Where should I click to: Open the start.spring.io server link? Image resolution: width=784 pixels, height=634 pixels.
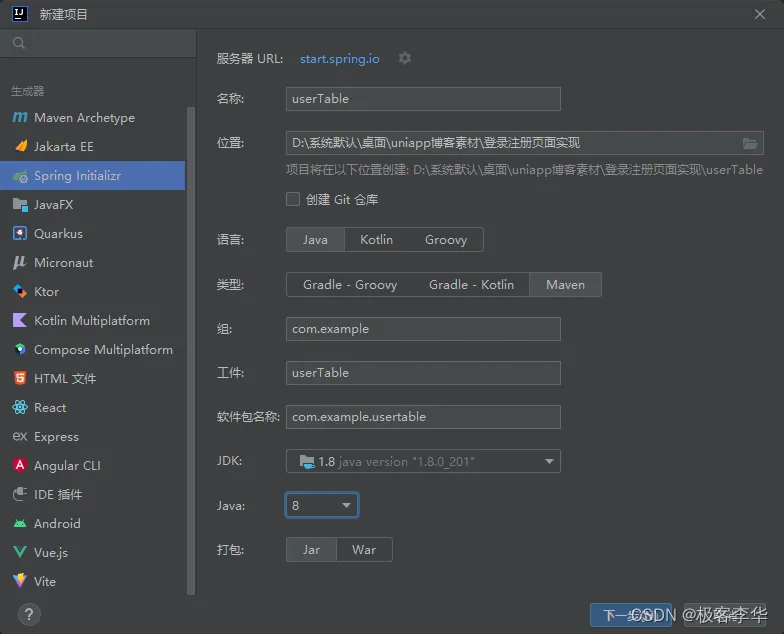point(340,59)
